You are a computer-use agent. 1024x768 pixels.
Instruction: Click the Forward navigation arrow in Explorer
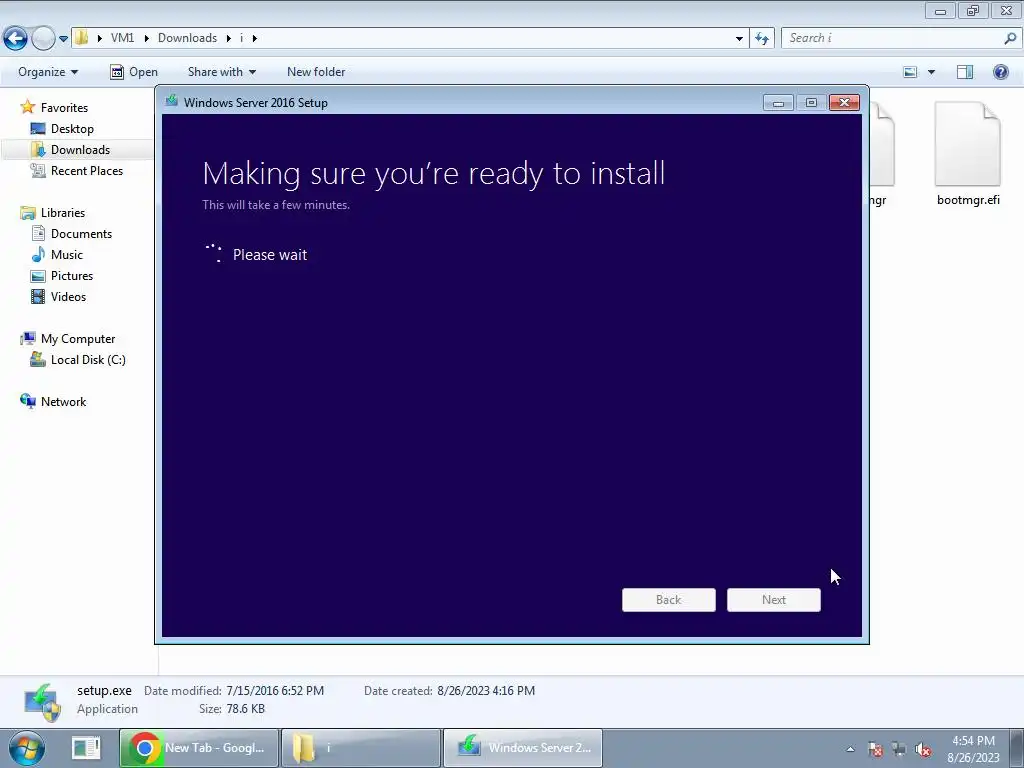[43, 39]
